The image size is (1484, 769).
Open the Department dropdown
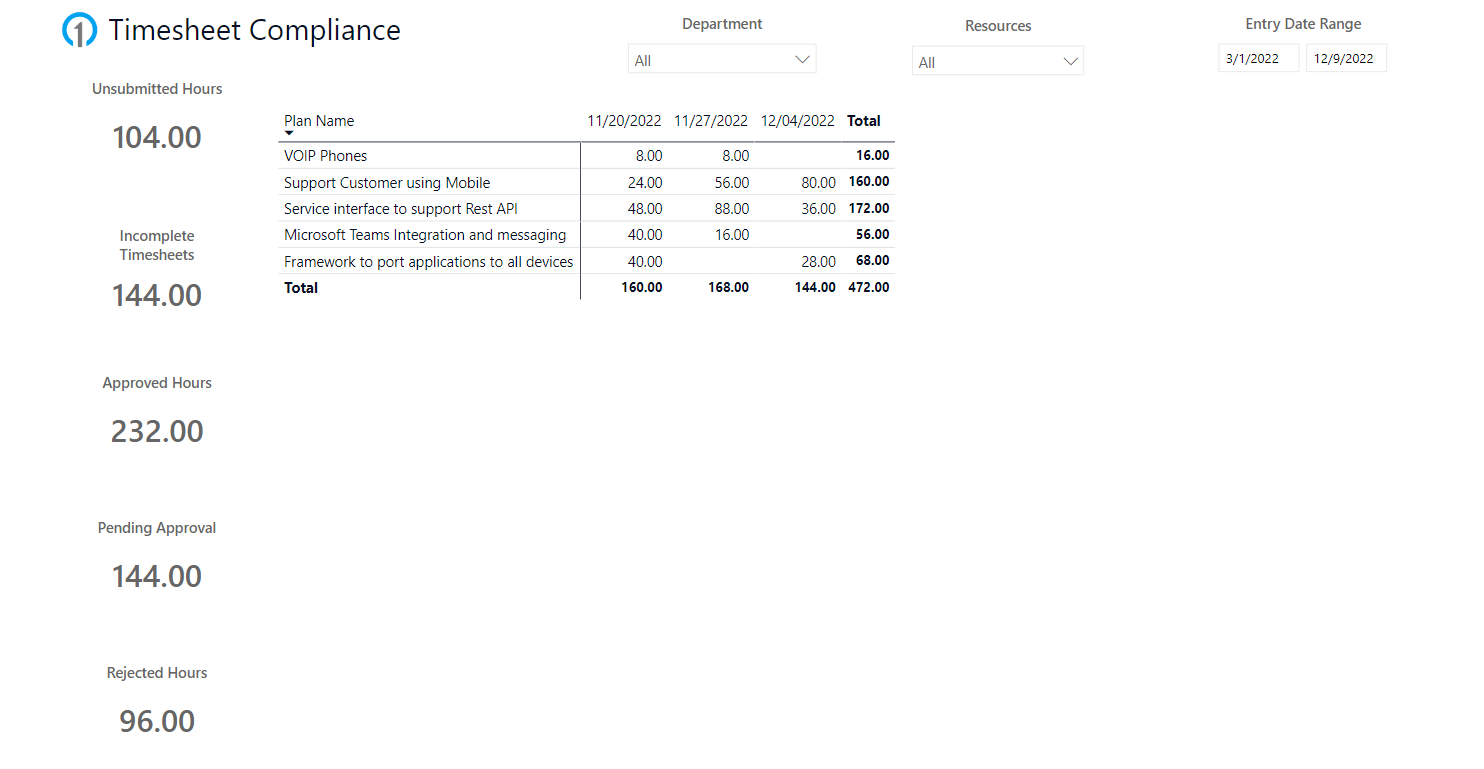coord(722,59)
